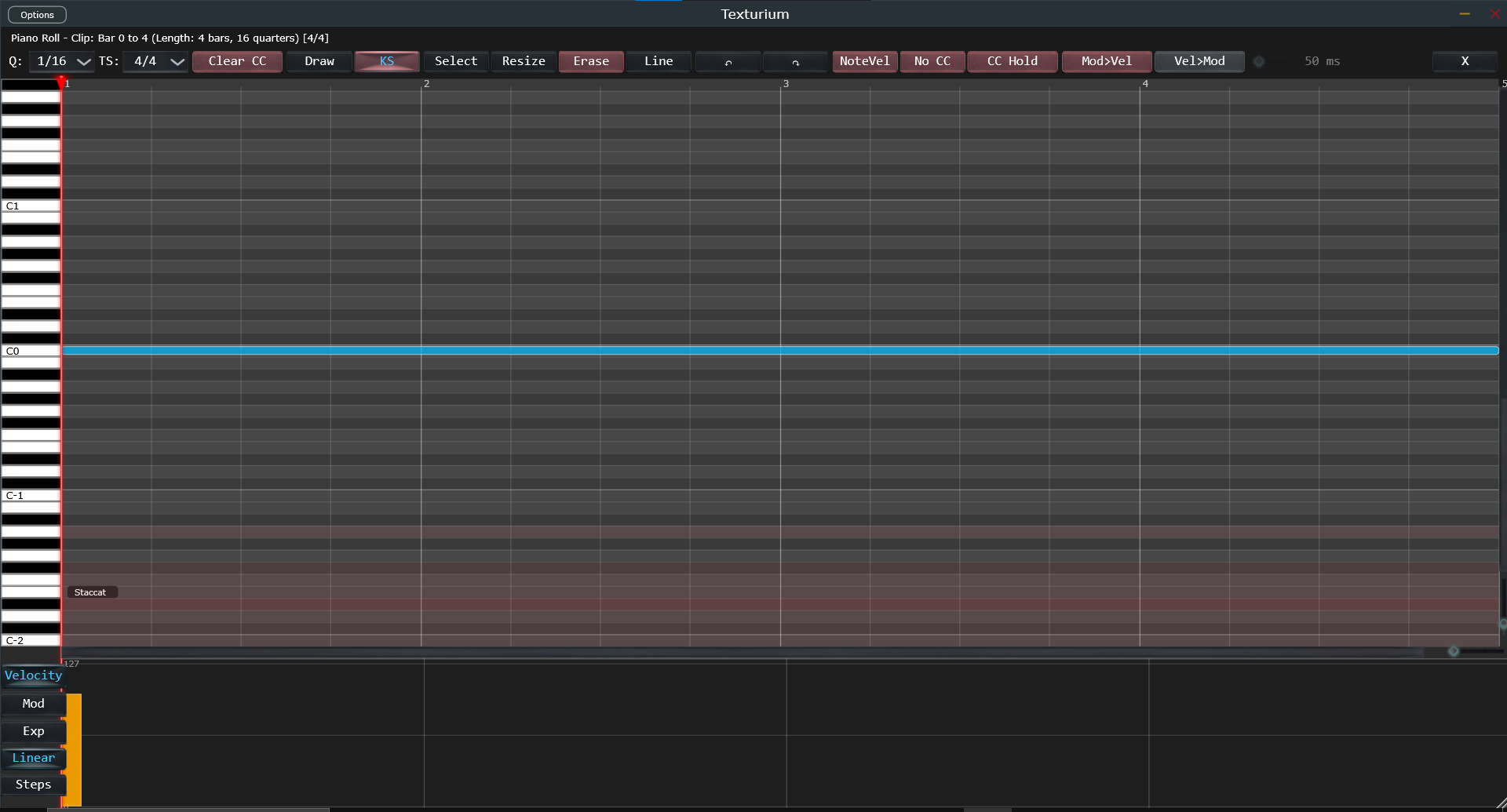Click the C1 piano key

click(x=31, y=206)
